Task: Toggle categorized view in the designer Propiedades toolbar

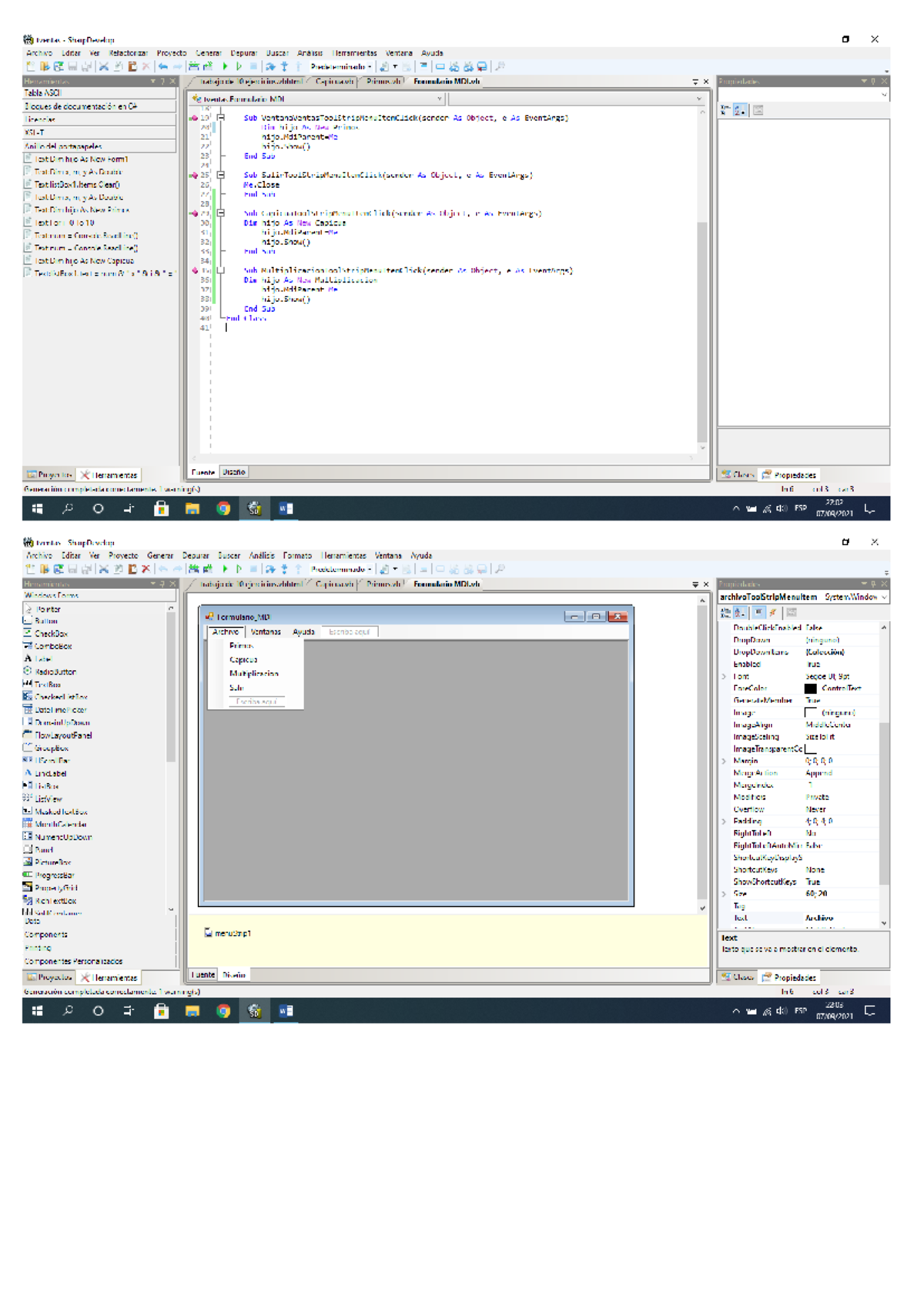Action: tap(725, 613)
